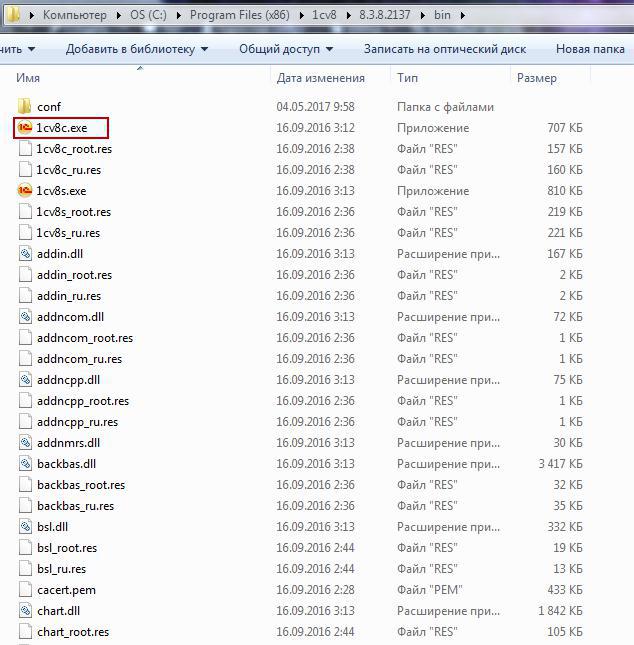Image resolution: width=634 pixels, height=645 pixels.
Task: Create a folder with 'Новая папка' button
Action: coord(590,48)
